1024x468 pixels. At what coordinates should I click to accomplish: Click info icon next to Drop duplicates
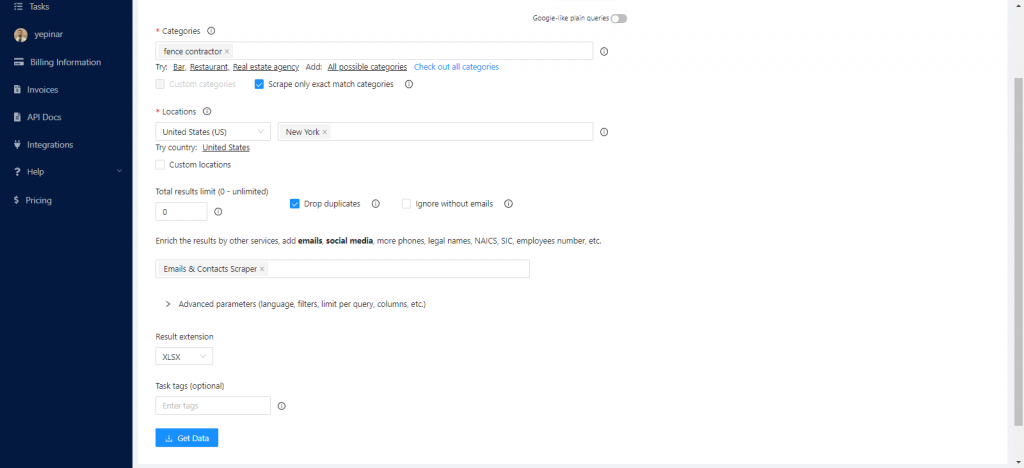point(376,204)
